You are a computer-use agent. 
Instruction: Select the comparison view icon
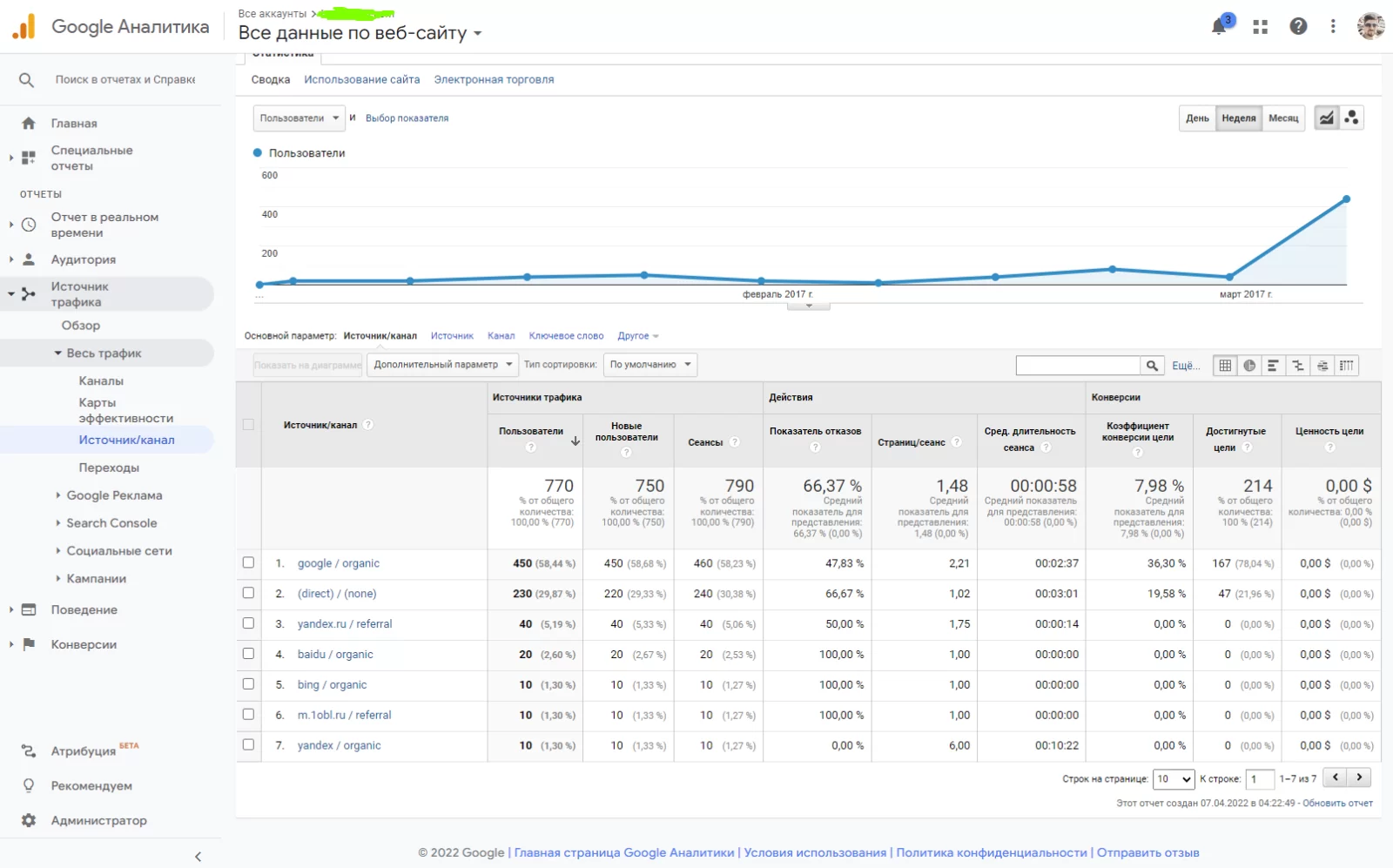pyautogui.click(x=1297, y=366)
